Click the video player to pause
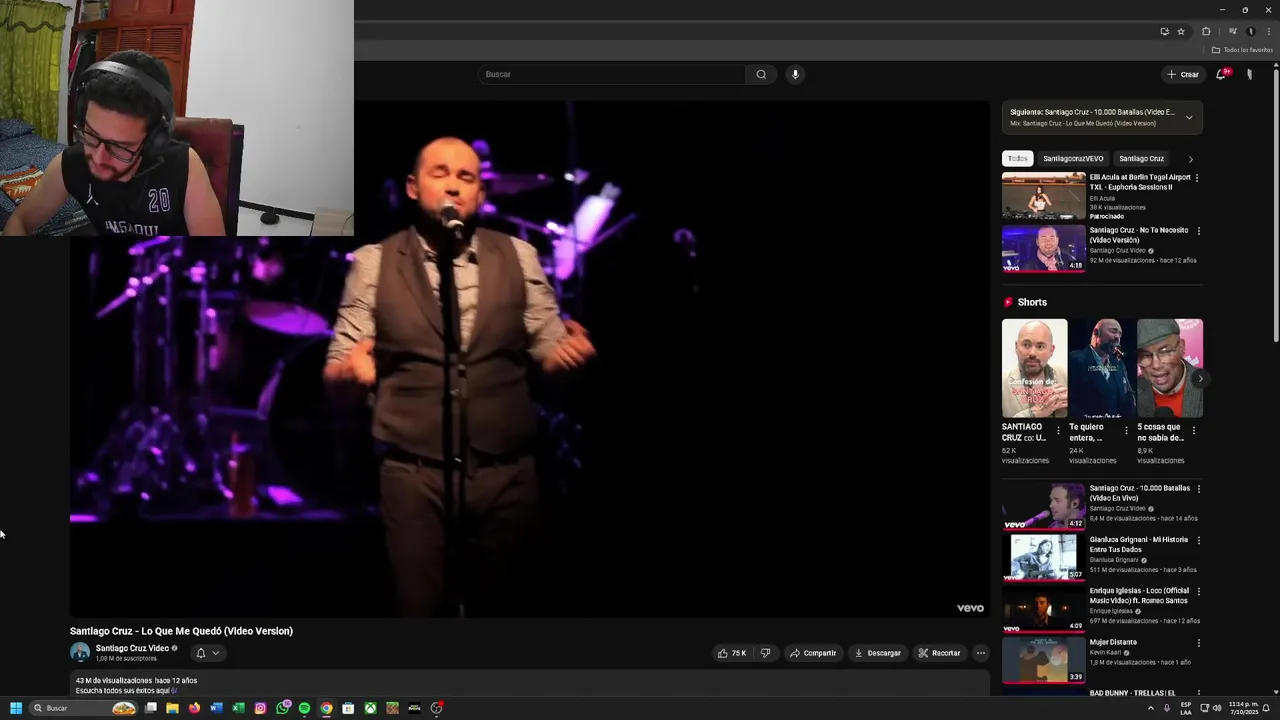The height and width of the screenshot is (720, 1280). tap(529, 359)
